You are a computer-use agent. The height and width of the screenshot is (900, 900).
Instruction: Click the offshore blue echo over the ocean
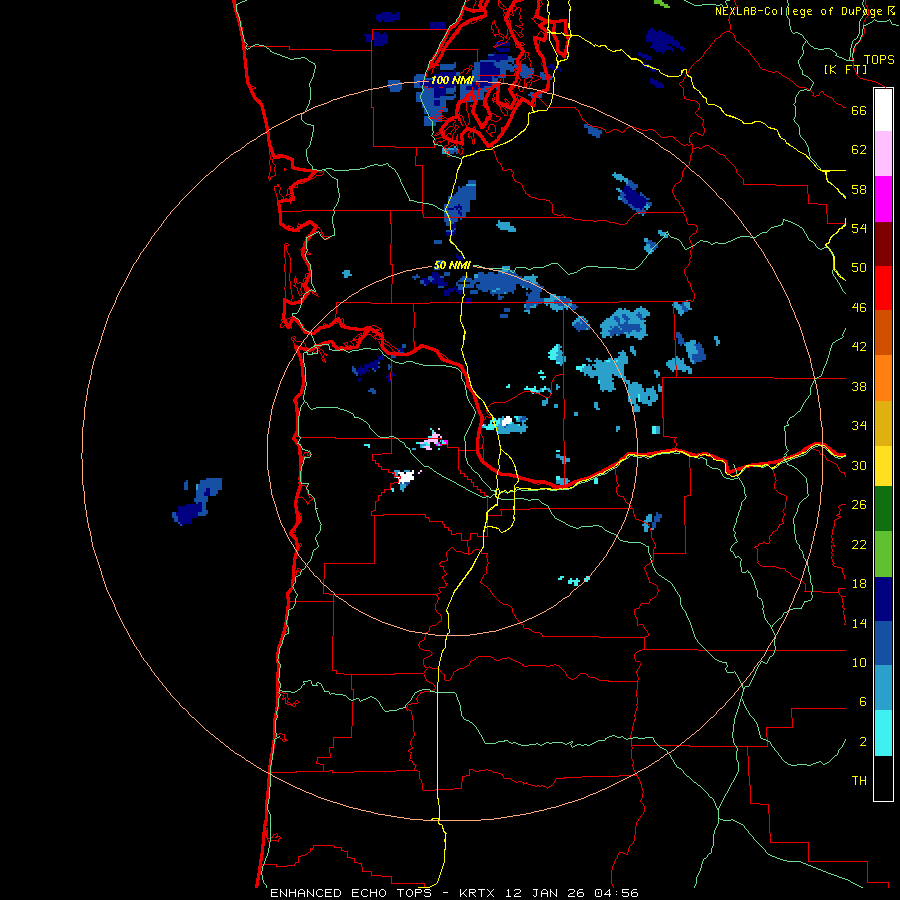[197, 501]
